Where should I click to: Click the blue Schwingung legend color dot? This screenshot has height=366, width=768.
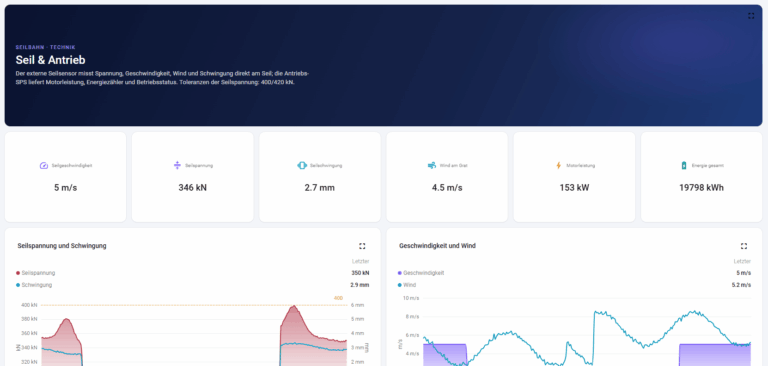point(18,285)
